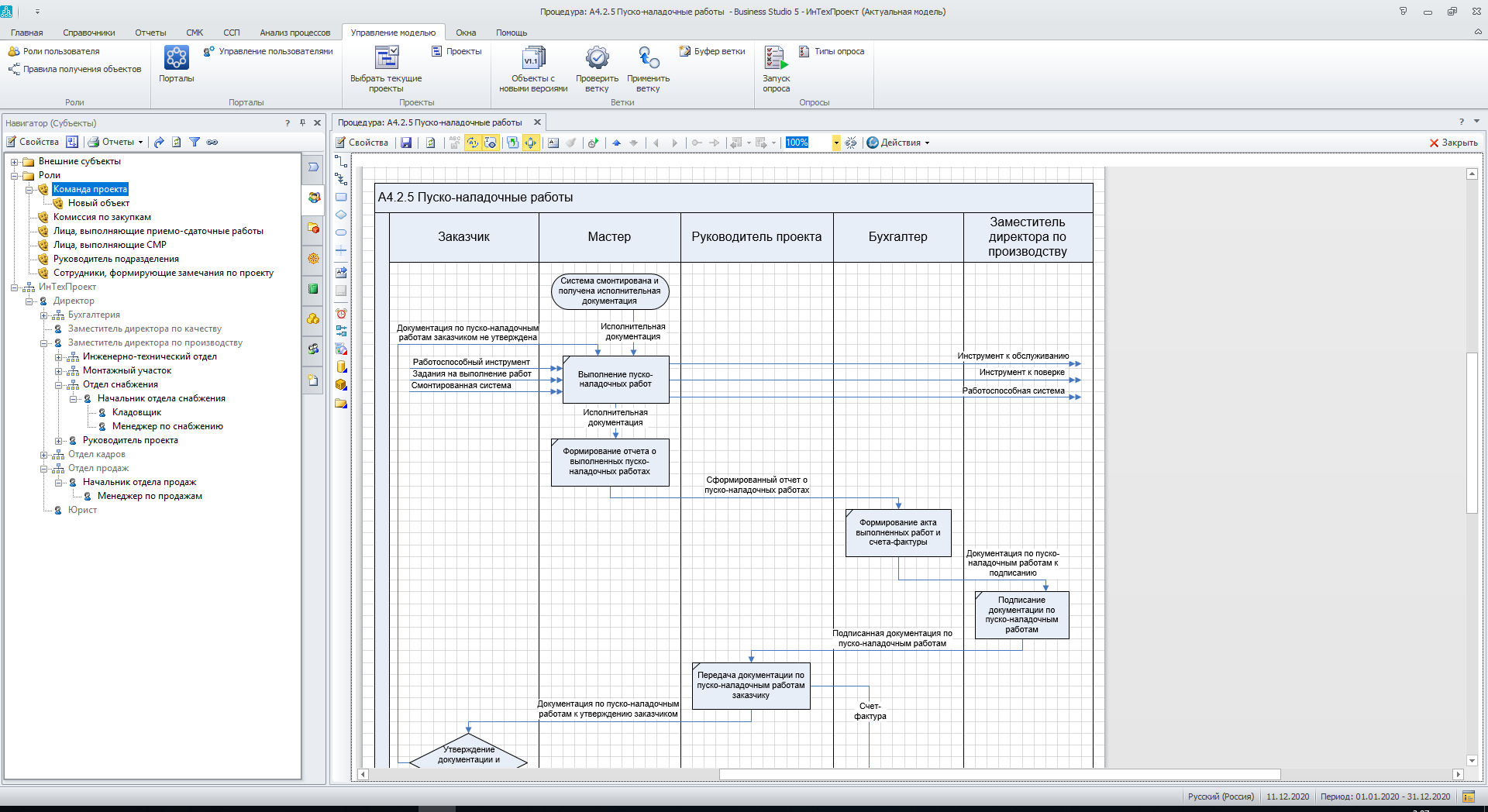
Task: Toggle the highlighted pan/move arrows toolbar button
Action: coord(531,143)
